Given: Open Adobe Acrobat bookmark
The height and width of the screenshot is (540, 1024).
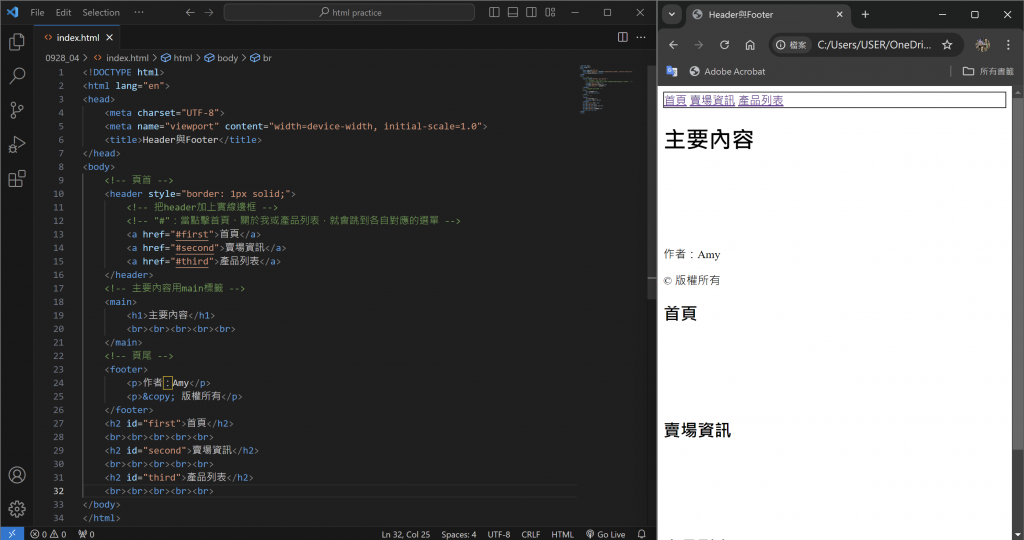Looking at the screenshot, I should click(727, 72).
